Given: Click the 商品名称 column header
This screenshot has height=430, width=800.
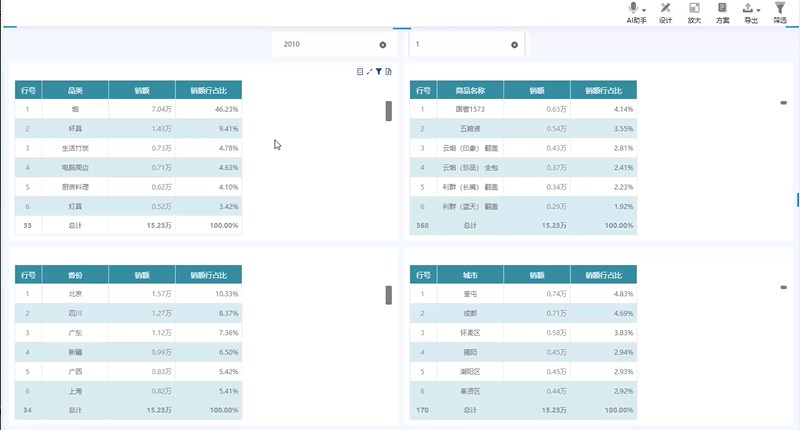Looking at the screenshot, I should (470, 90).
